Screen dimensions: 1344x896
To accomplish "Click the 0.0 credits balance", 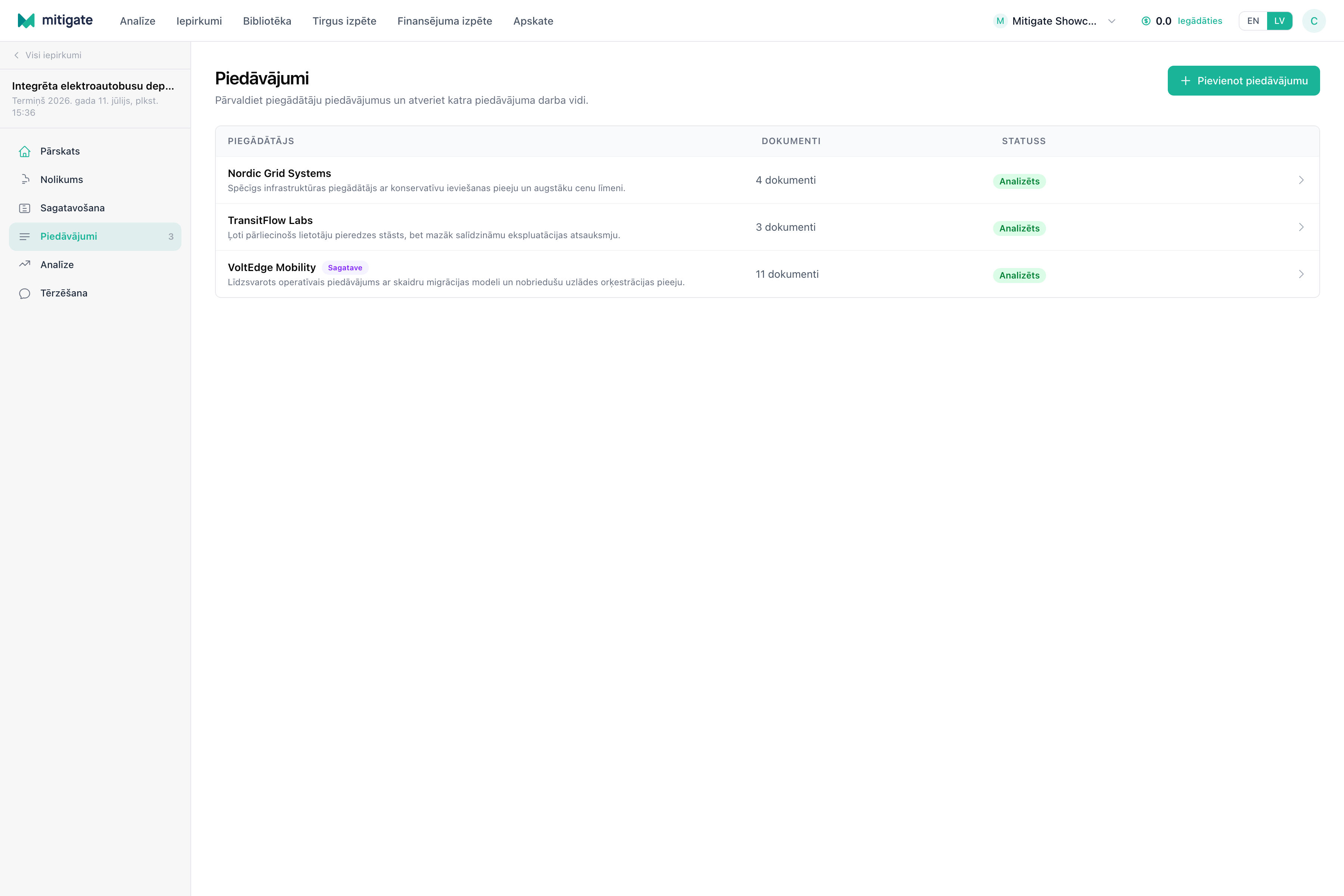I will tap(1163, 21).
